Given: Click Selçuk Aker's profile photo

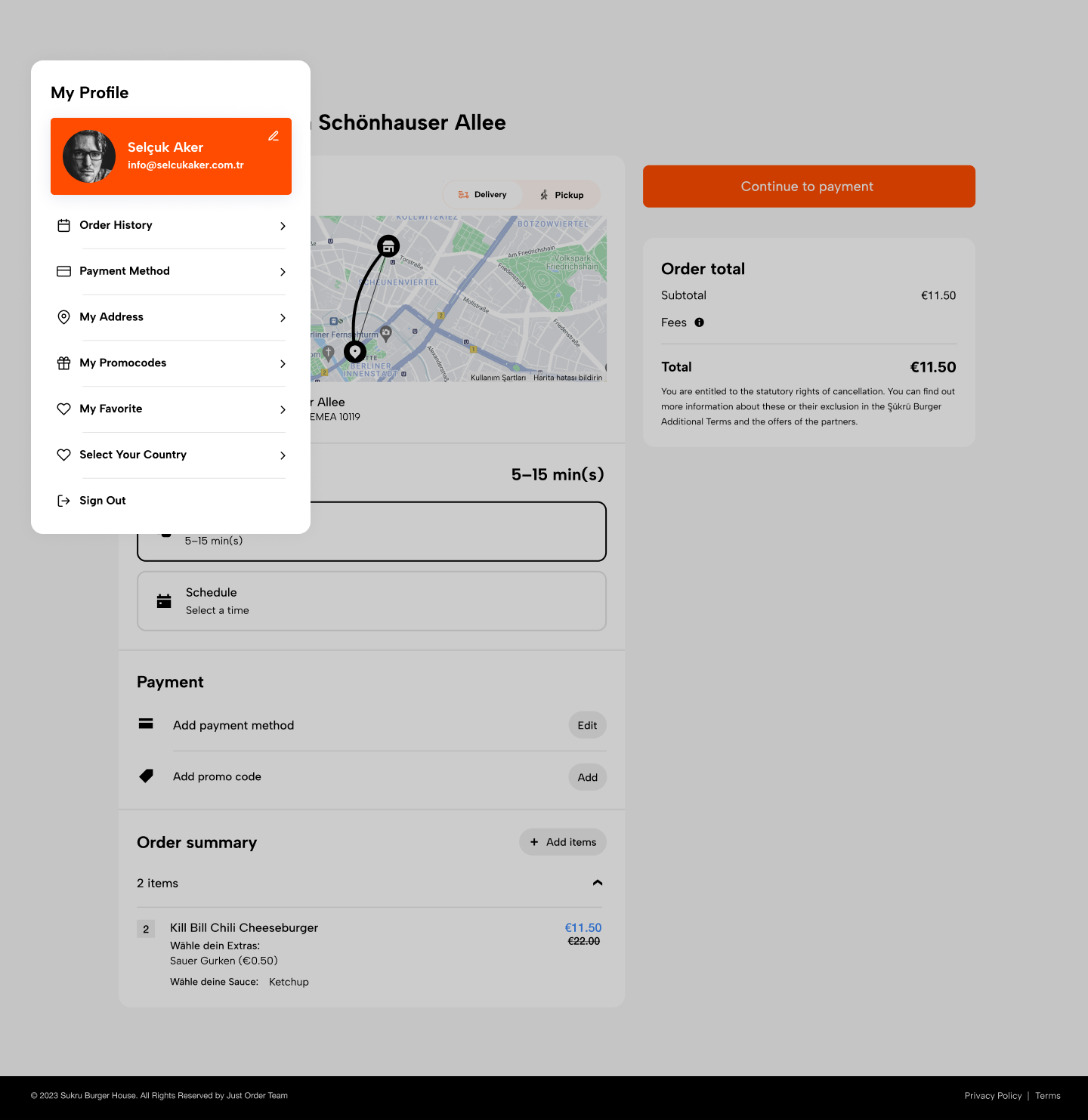Looking at the screenshot, I should click(x=89, y=156).
